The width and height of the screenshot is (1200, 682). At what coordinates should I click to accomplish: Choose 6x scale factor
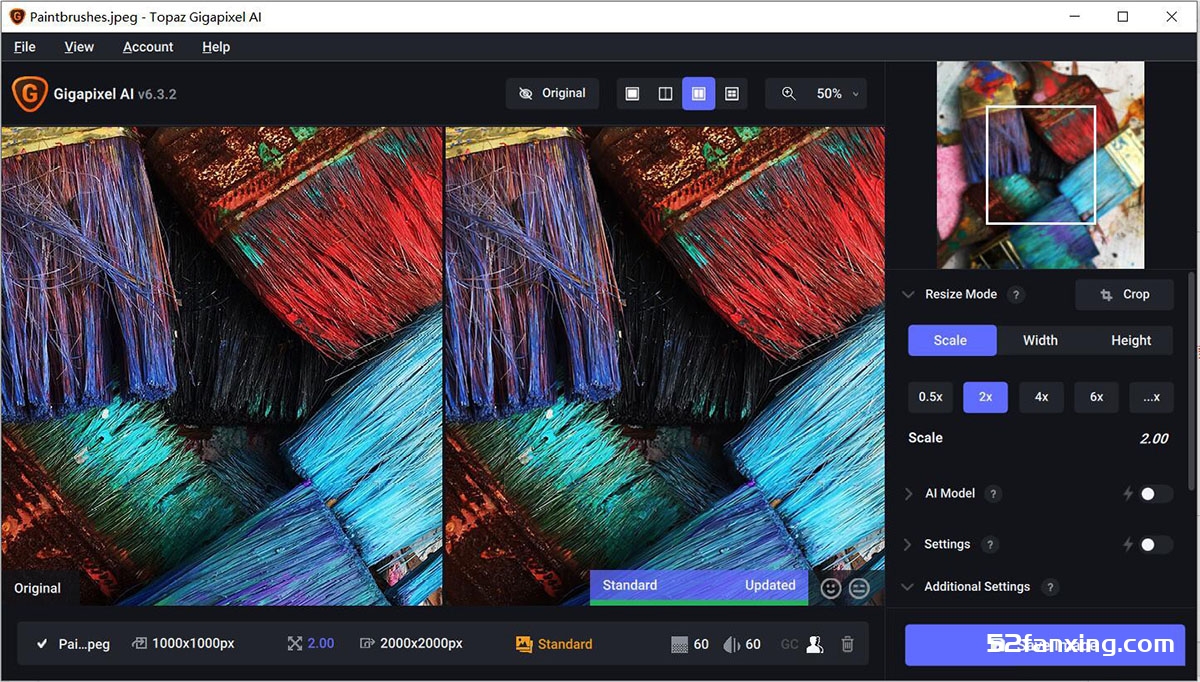click(1096, 397)
